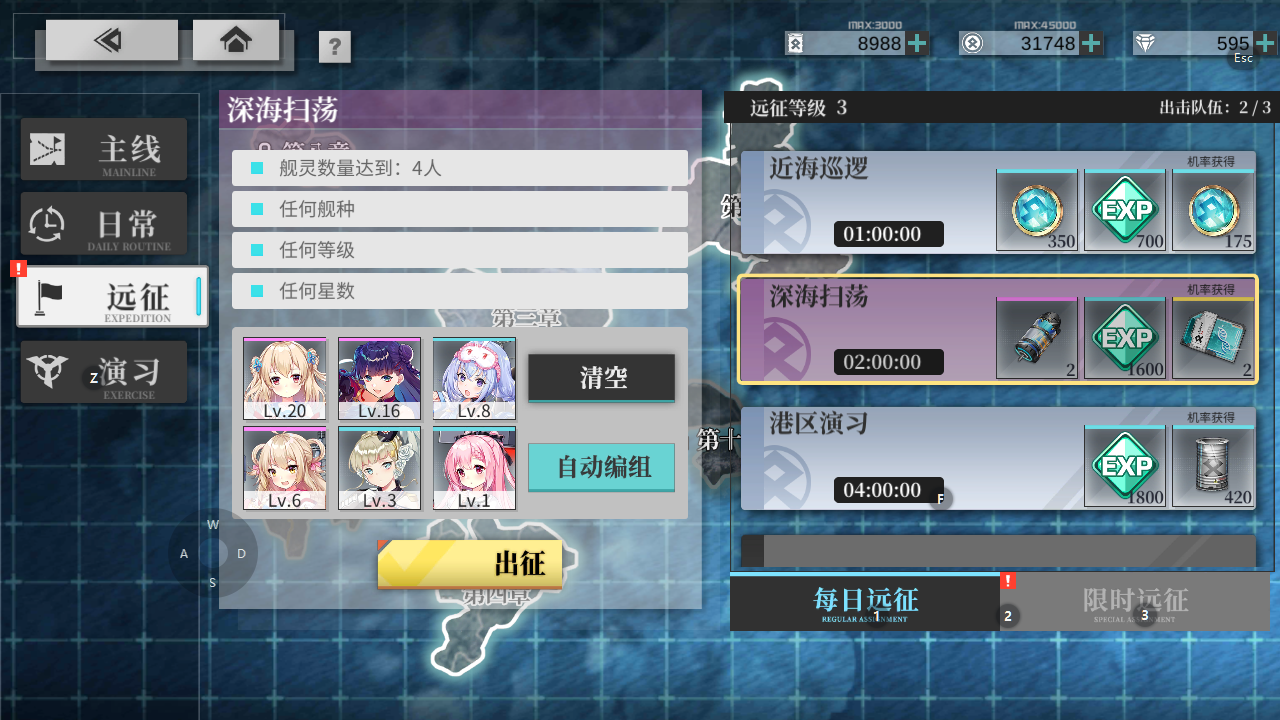Open the question mark help icon
This screenshot has height=720, width=1280.
point(335,47)
